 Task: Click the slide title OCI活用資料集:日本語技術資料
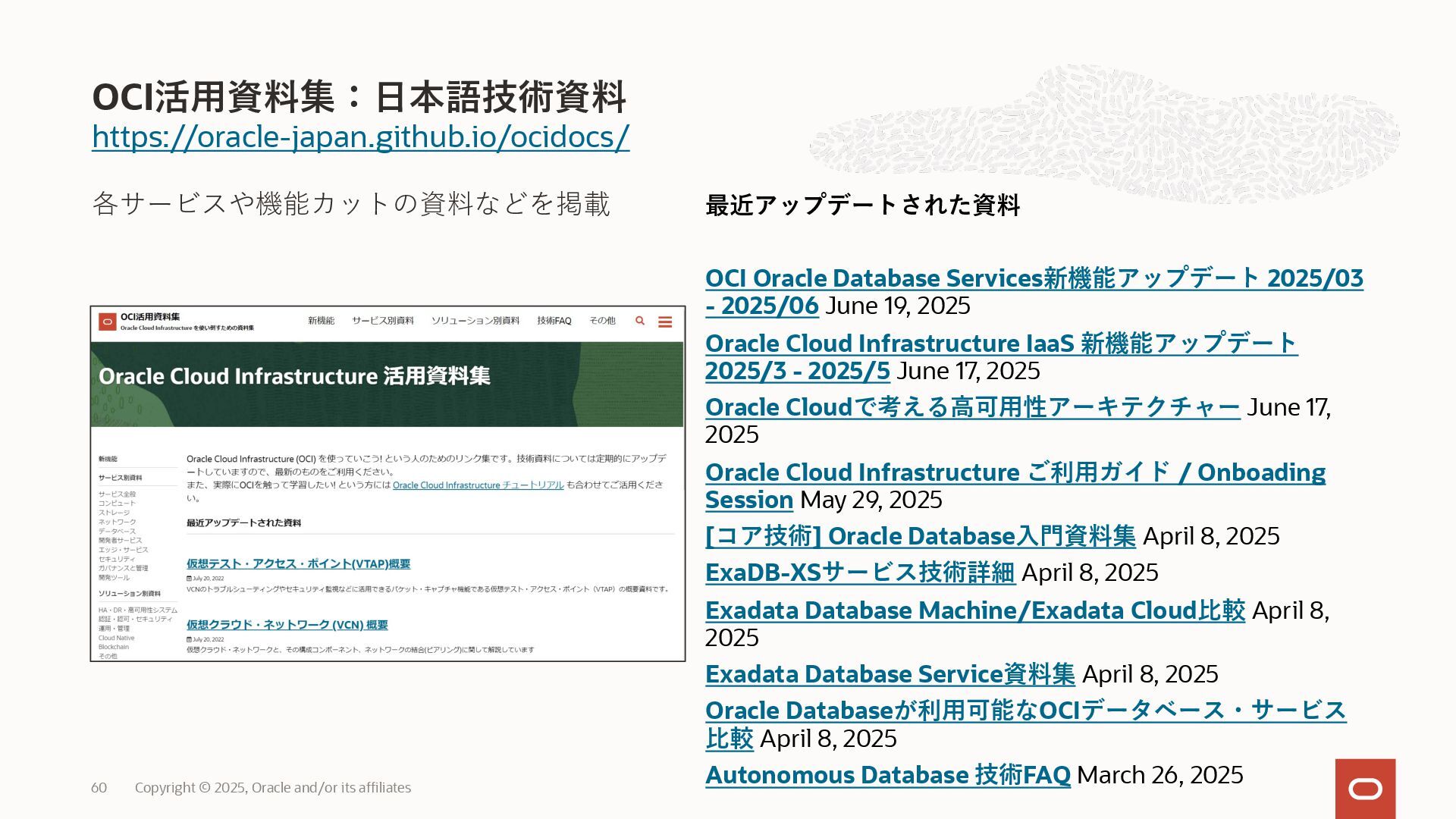pos(359,97)
